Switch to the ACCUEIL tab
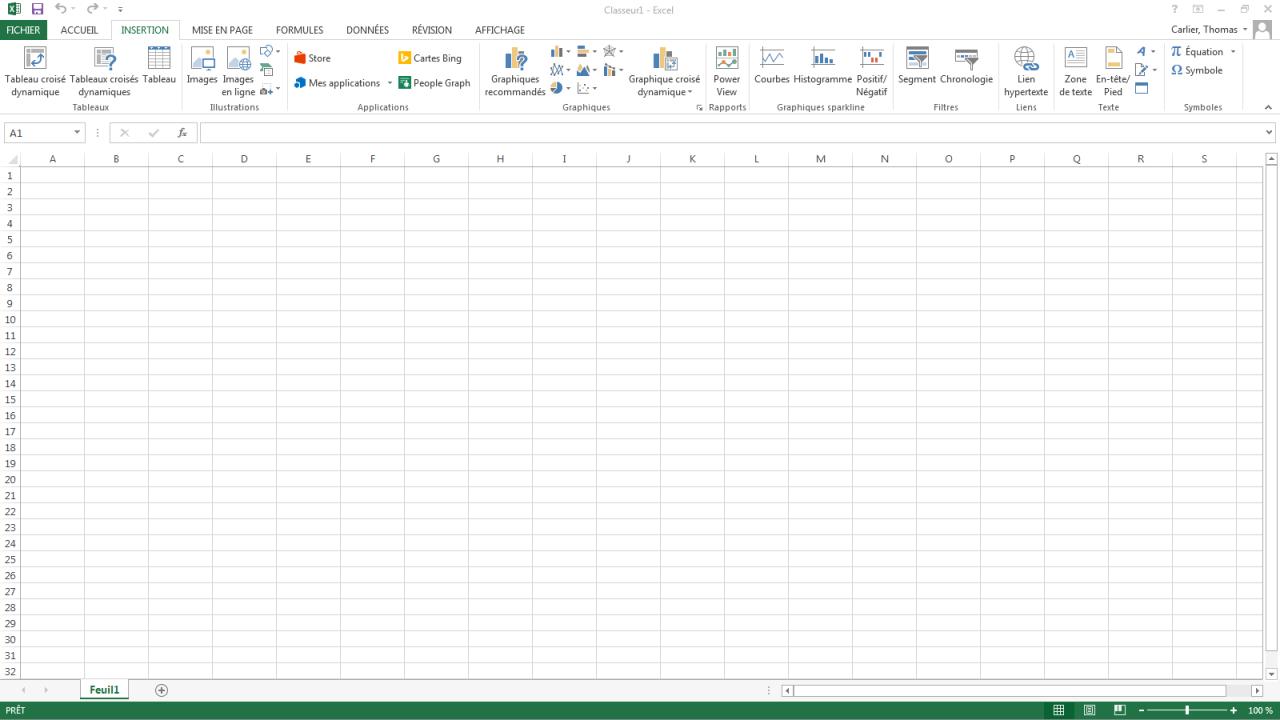This screenshot has width=1280, height=720. (79, 30)
